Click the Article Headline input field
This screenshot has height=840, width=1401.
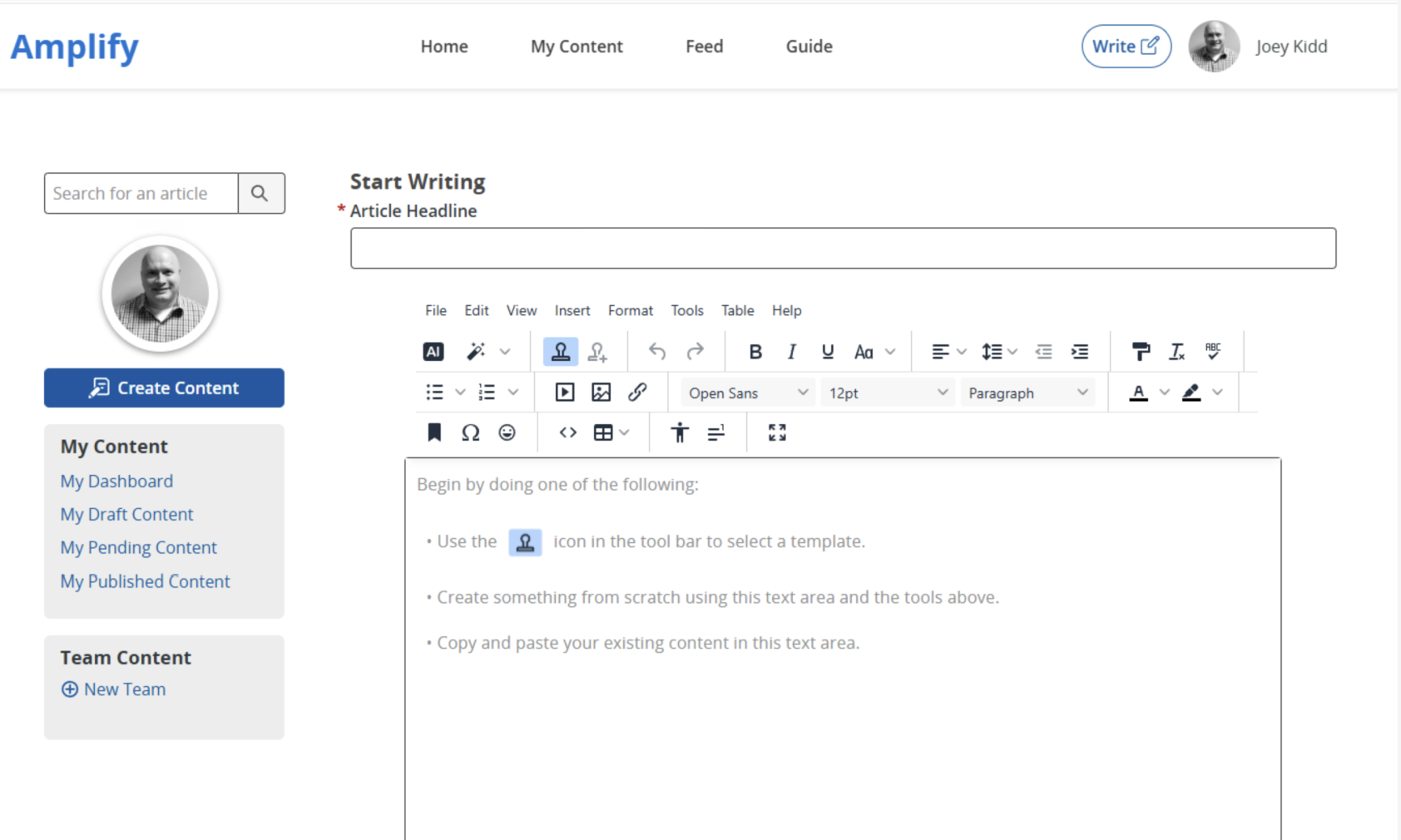pos(843,248)
